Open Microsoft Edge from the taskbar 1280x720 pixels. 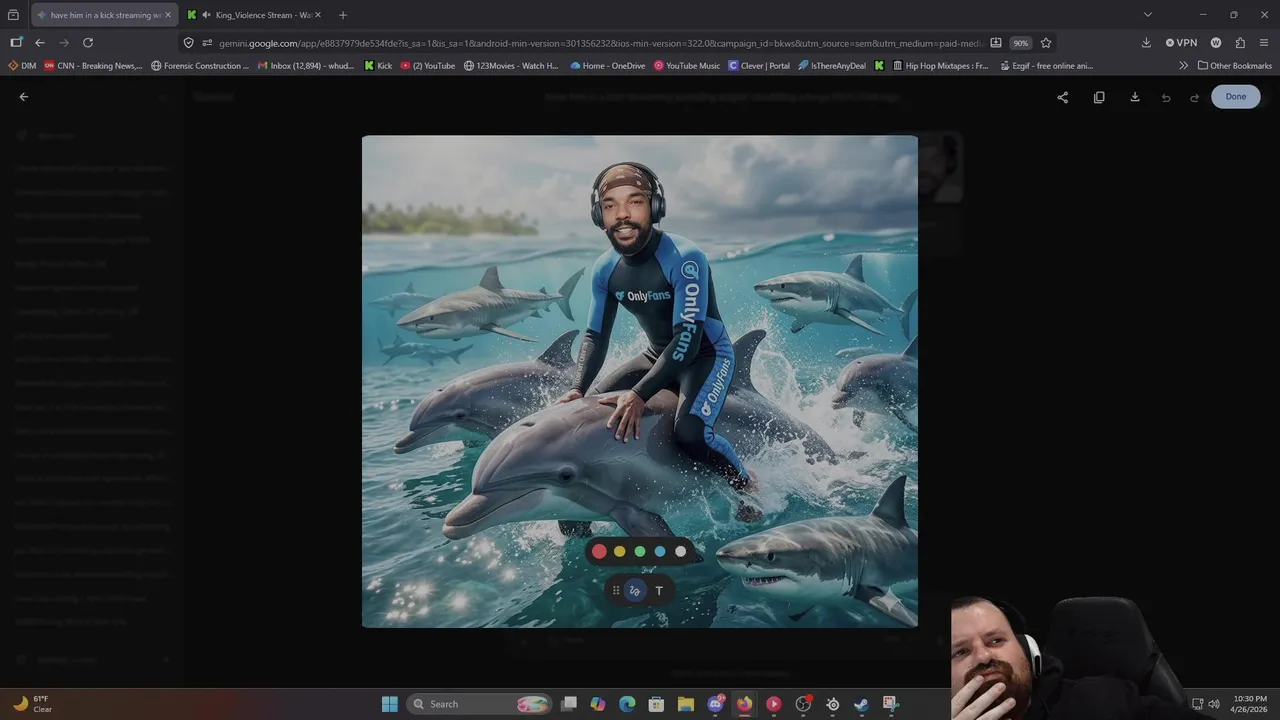pos(627,704)
